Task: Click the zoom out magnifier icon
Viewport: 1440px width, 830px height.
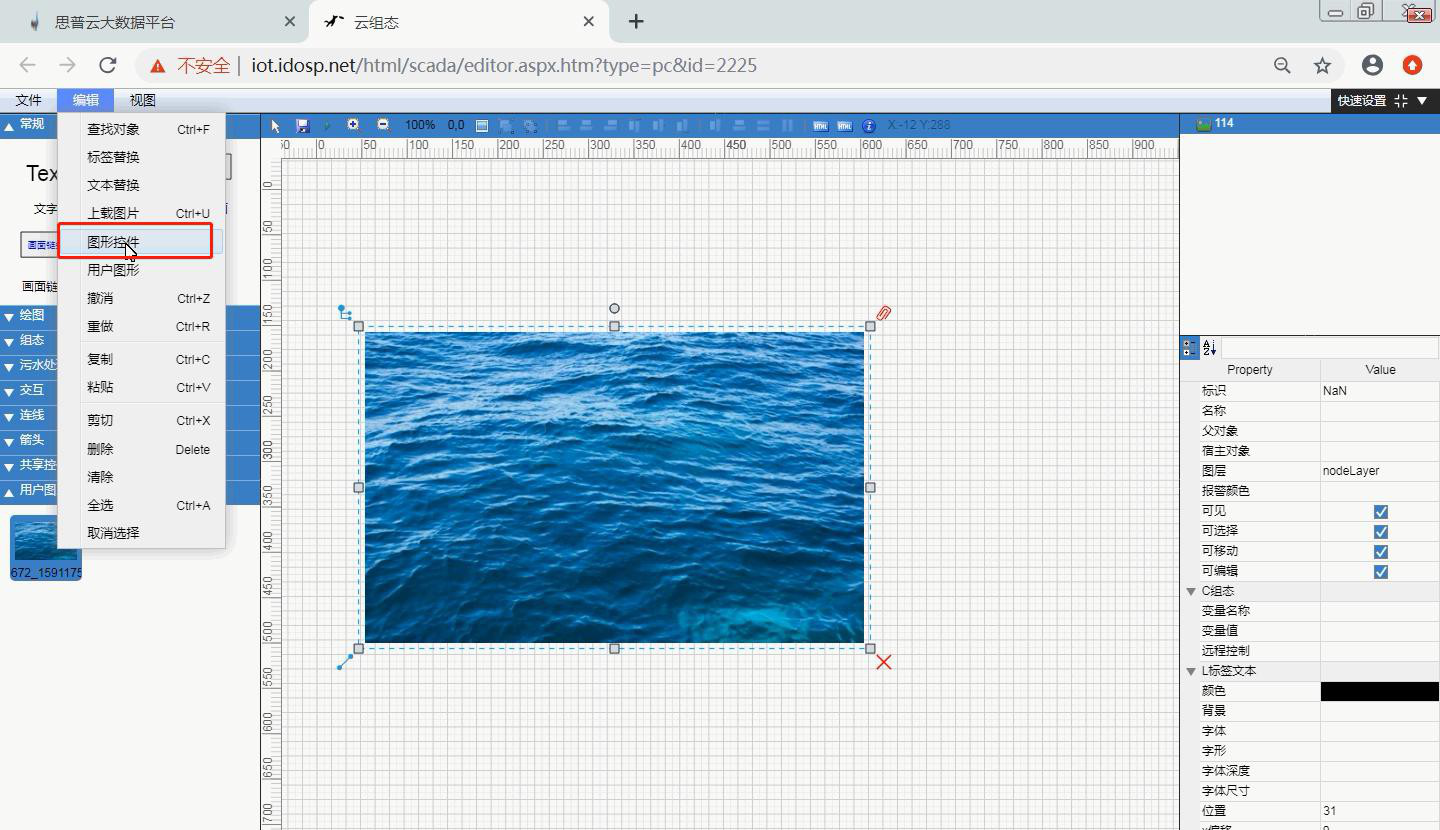Action: (x=383, y=125)
